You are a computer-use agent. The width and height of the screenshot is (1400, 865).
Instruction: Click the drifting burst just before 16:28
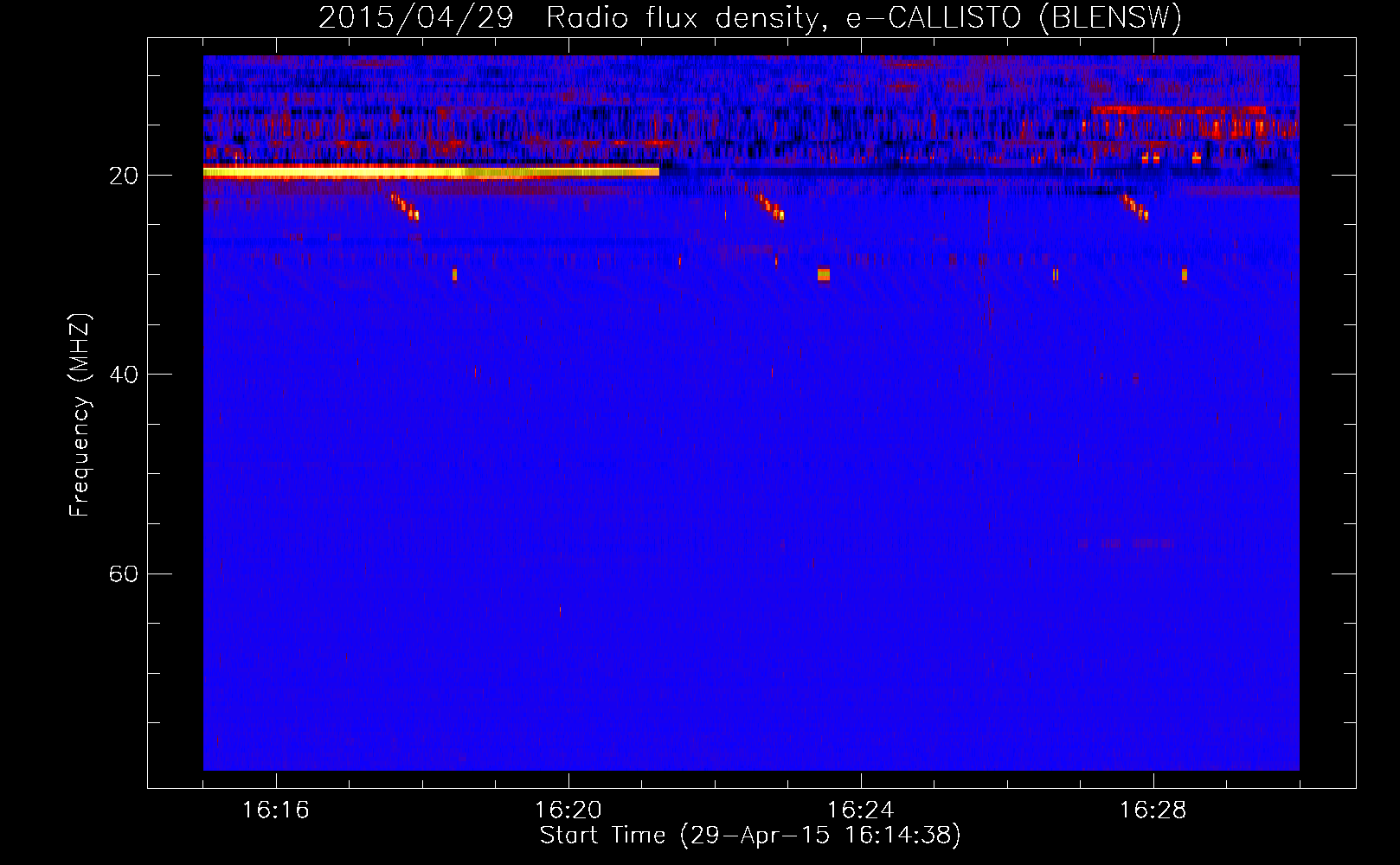click(x=1134, y=207)
